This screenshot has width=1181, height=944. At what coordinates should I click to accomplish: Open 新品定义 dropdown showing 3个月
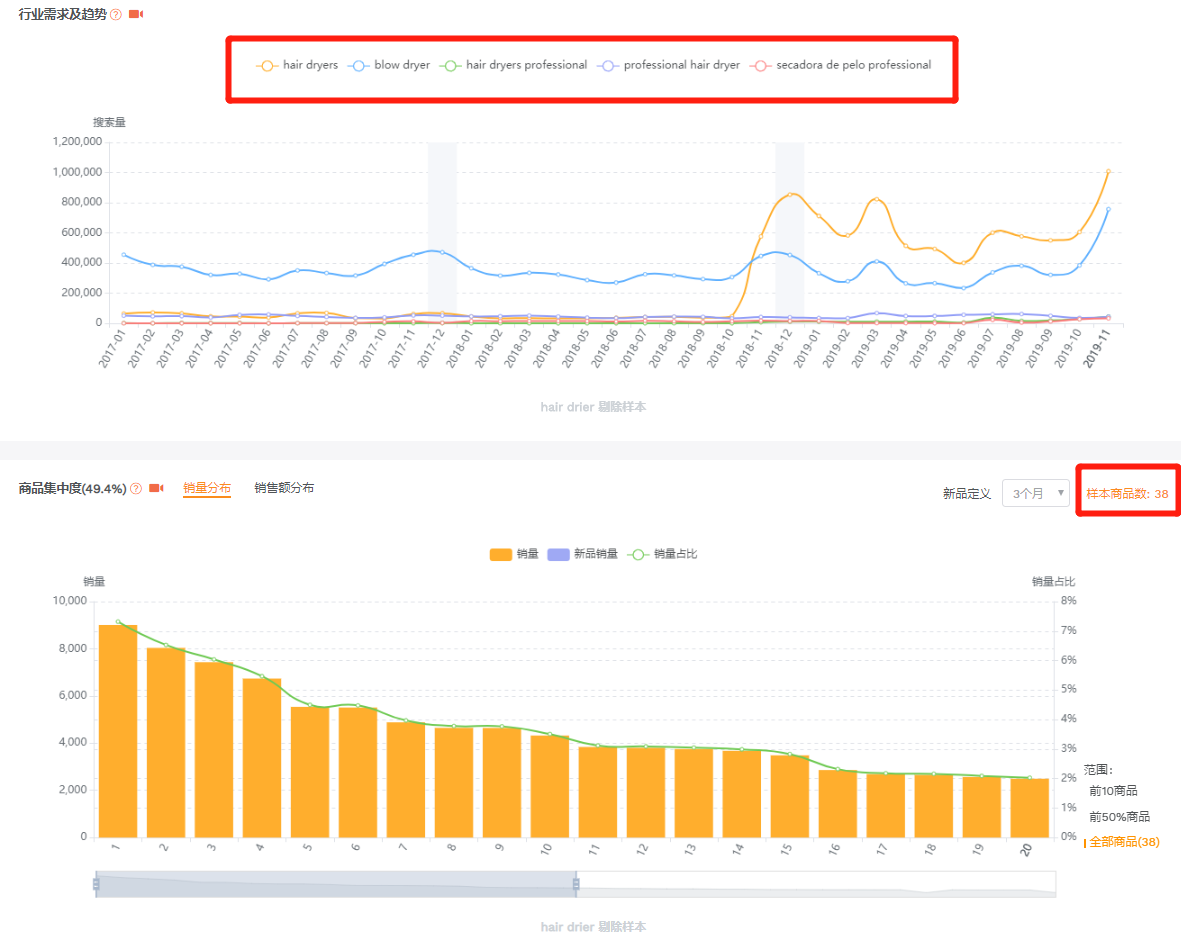point(1035,493)
